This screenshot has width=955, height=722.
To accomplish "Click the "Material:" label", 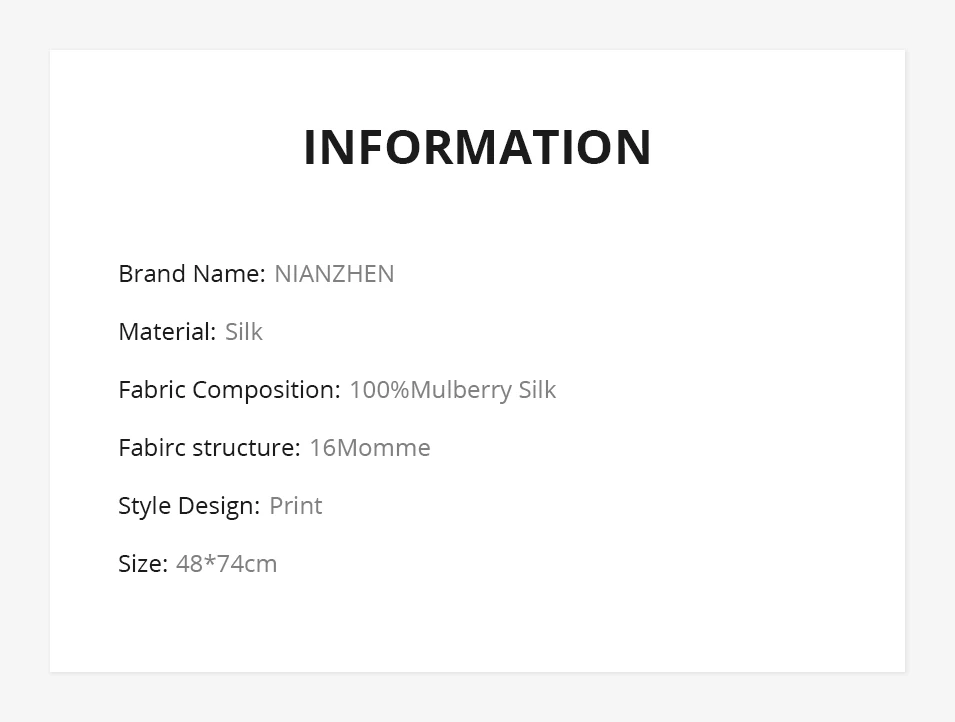I will [x=166, y=332].
